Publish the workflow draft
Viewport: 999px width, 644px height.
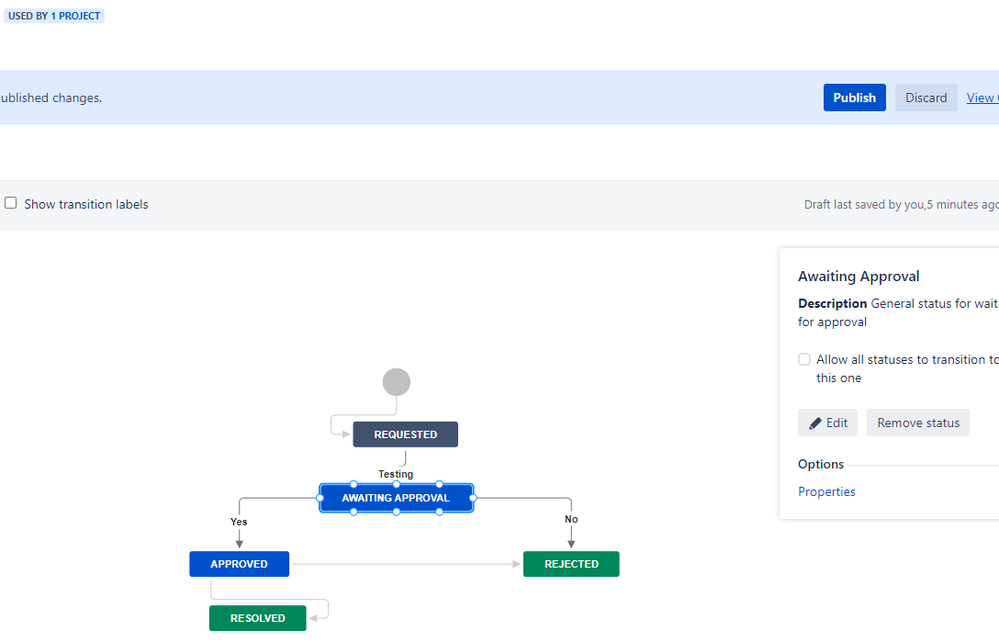pyautogui.click(x=854, y=97)
